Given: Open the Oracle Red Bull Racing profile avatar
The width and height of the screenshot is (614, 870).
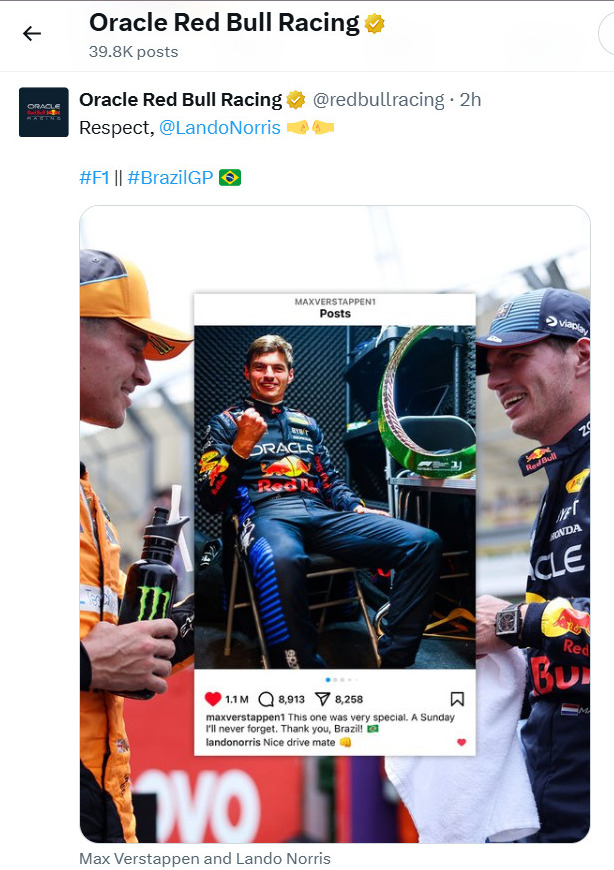Looking at the screenshot, I should (44, 112).
